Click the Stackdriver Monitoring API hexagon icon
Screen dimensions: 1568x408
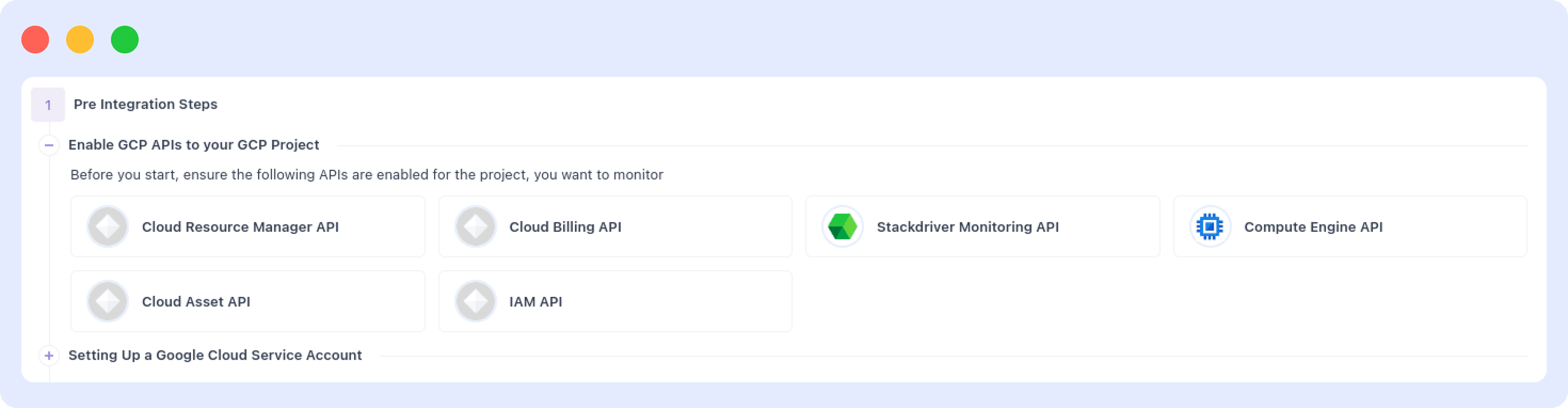[x=844, y=226]
